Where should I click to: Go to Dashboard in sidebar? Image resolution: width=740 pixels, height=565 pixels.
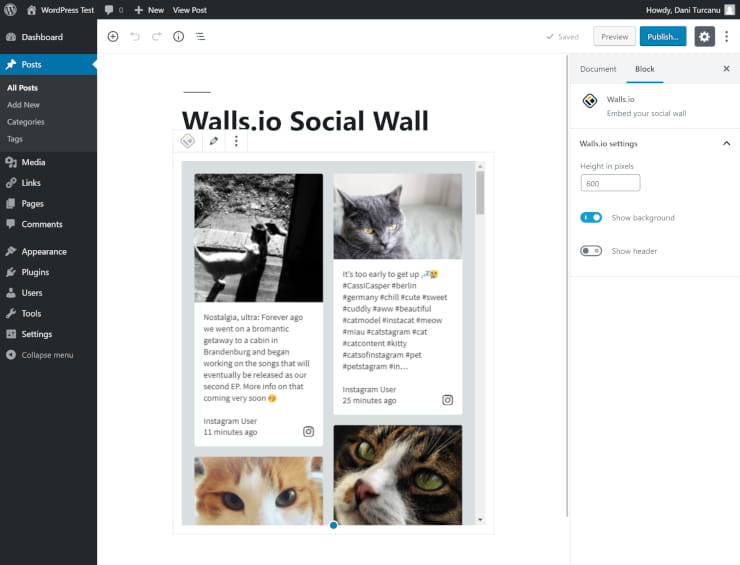[x=48, y=37]
